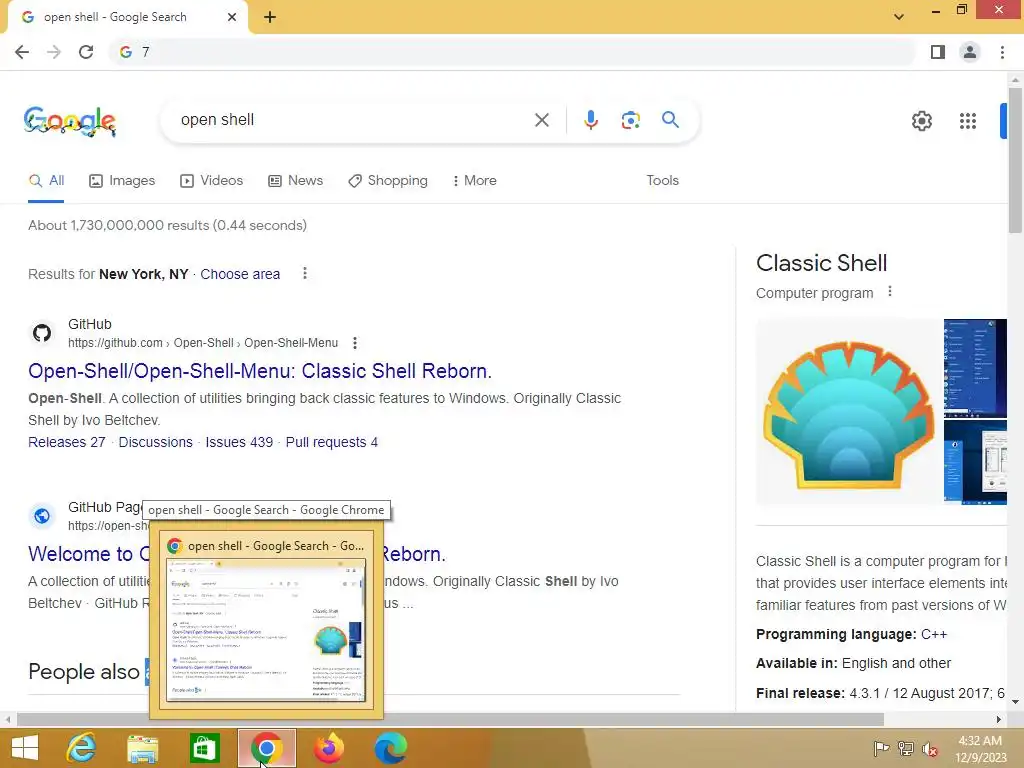Switch to the News tab
Viewport: 1024px width, 768px height.
pos(296,181)
